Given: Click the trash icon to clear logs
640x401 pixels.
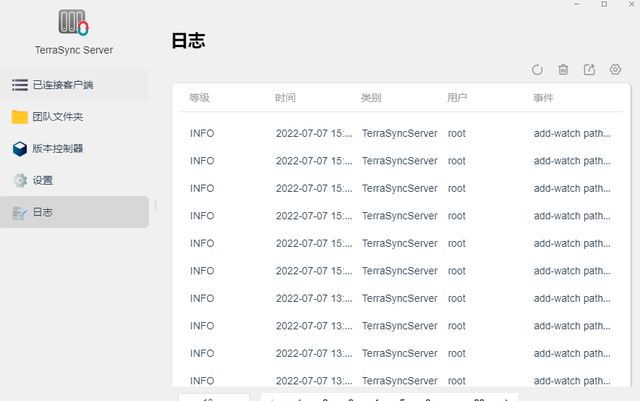Looking at the screenshot, I should [563, 70].
